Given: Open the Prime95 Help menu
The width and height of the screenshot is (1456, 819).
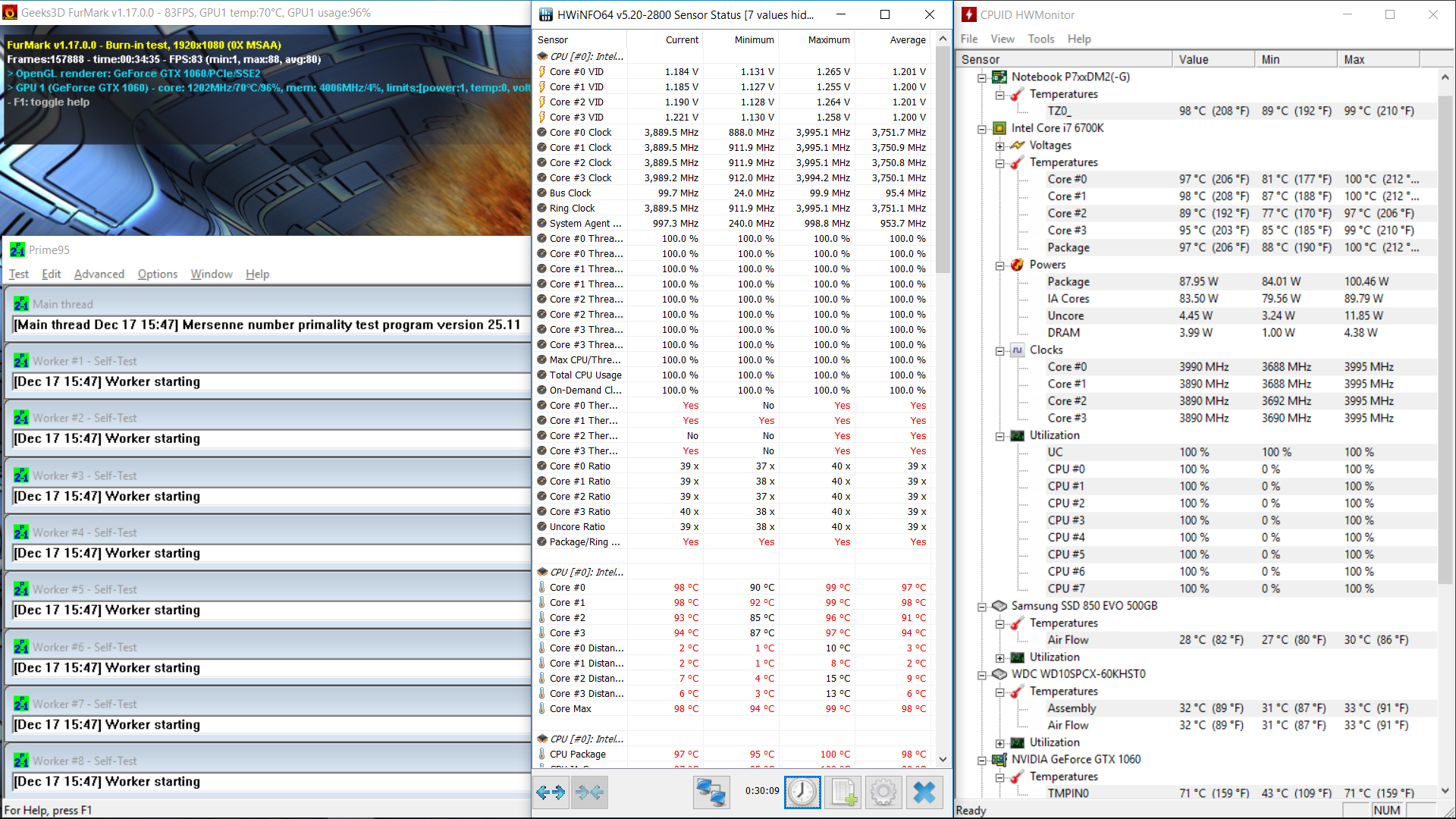Looking at the screenshot, I should 257,274.
